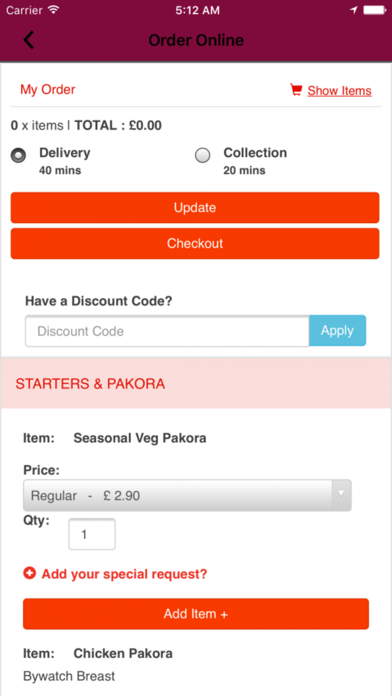Tap the location arrow status icon
The height and width of the screenshot is (696, 392).
click(x=354, y=10)
